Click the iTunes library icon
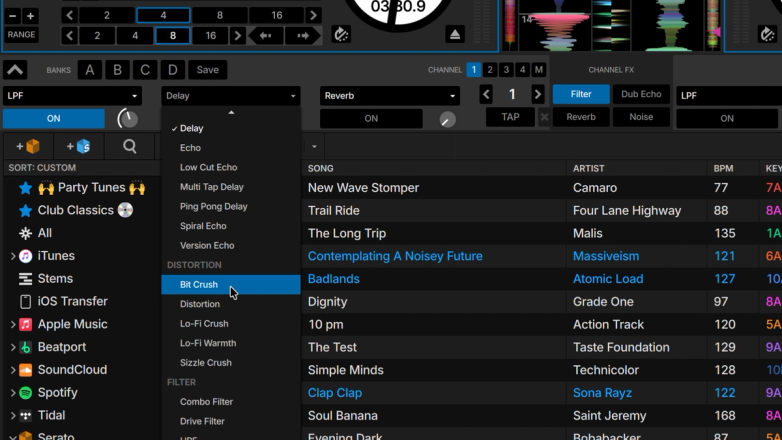This screenshot has width=782, height=440. (25, 256)
